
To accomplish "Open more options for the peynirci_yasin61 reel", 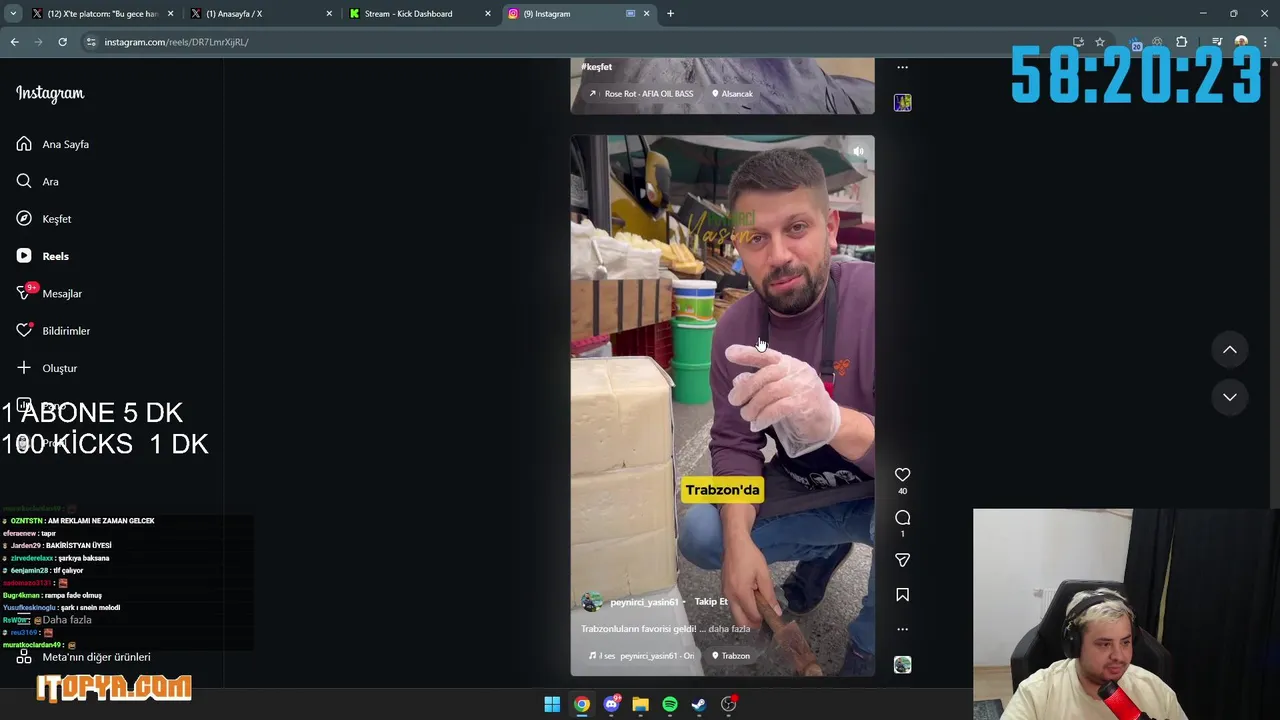I will click(902, 629).
